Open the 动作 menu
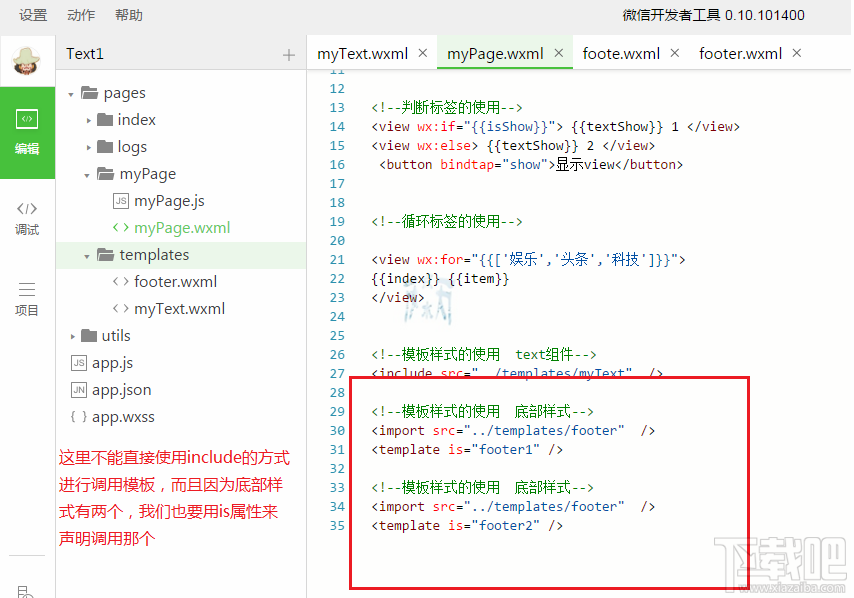 coord(81,15)
